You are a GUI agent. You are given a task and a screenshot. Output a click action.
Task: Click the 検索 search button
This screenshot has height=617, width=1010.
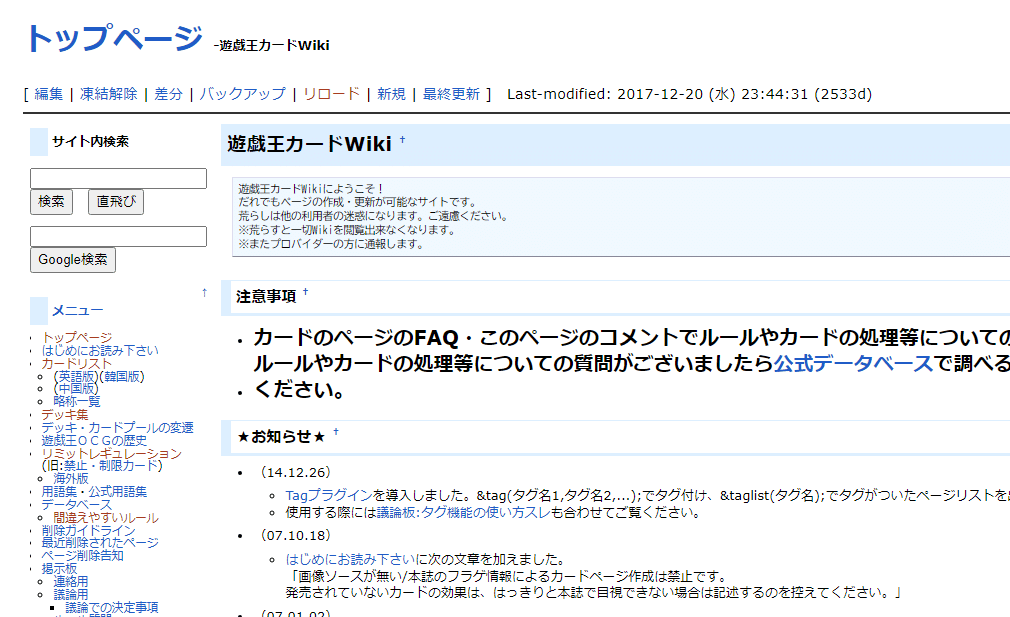[x=52, y=202]
